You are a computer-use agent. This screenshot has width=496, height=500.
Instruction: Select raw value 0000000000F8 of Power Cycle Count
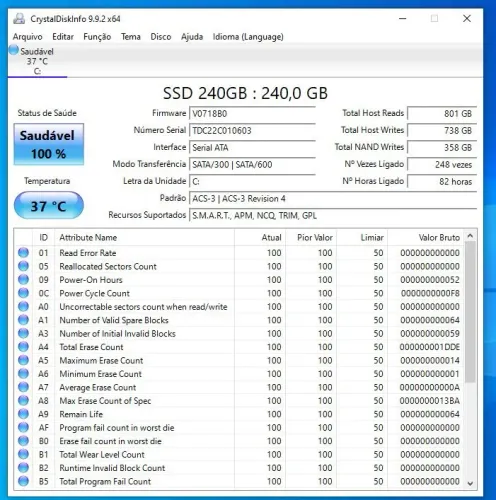click(430, 293)
